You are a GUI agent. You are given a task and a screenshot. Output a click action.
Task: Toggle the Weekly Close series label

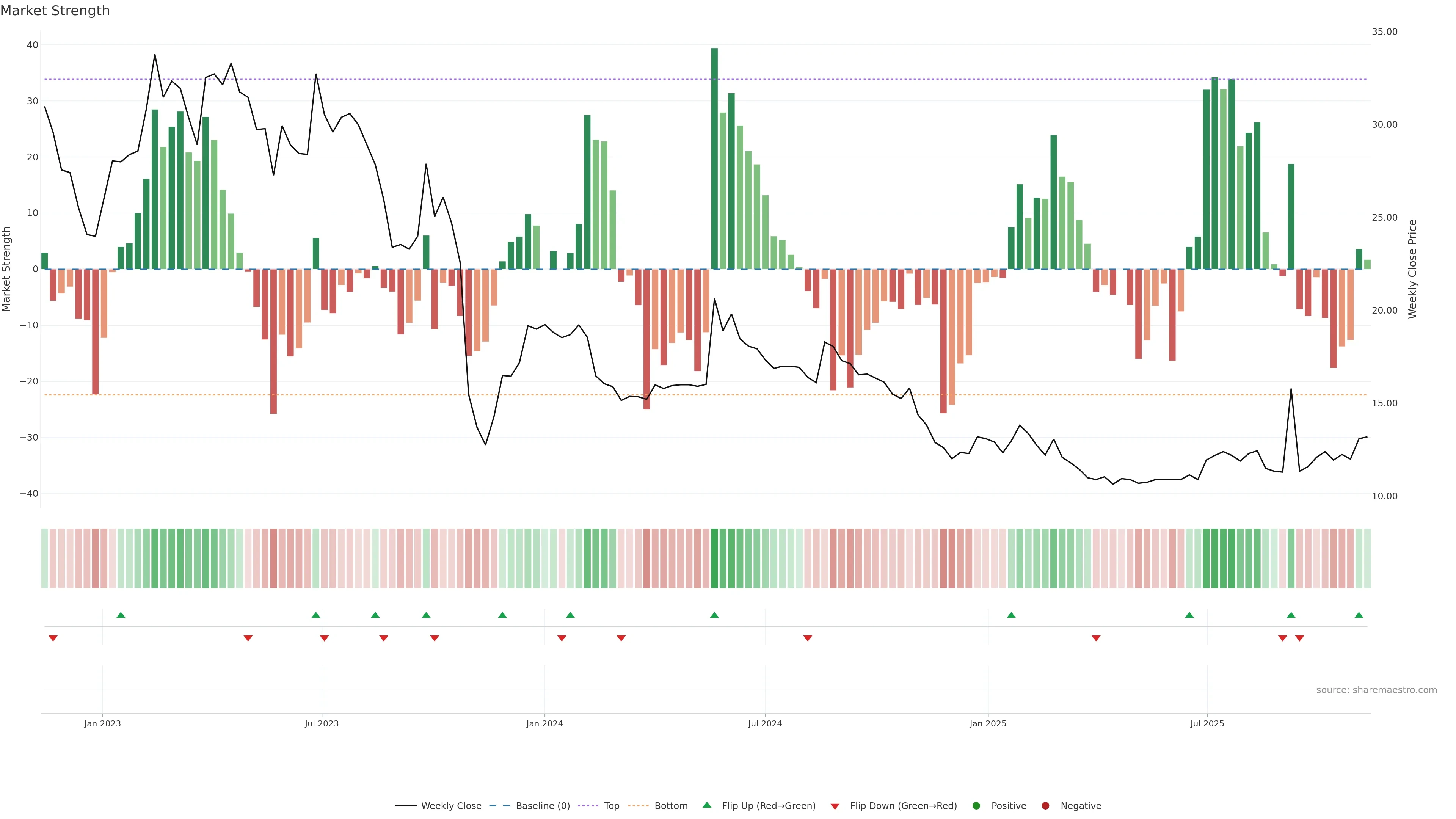tap(451, 805)
